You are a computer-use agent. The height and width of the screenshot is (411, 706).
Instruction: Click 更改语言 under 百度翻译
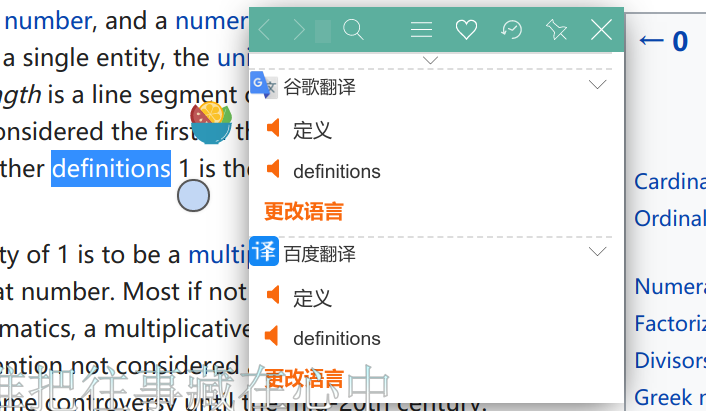pos(304,378)
